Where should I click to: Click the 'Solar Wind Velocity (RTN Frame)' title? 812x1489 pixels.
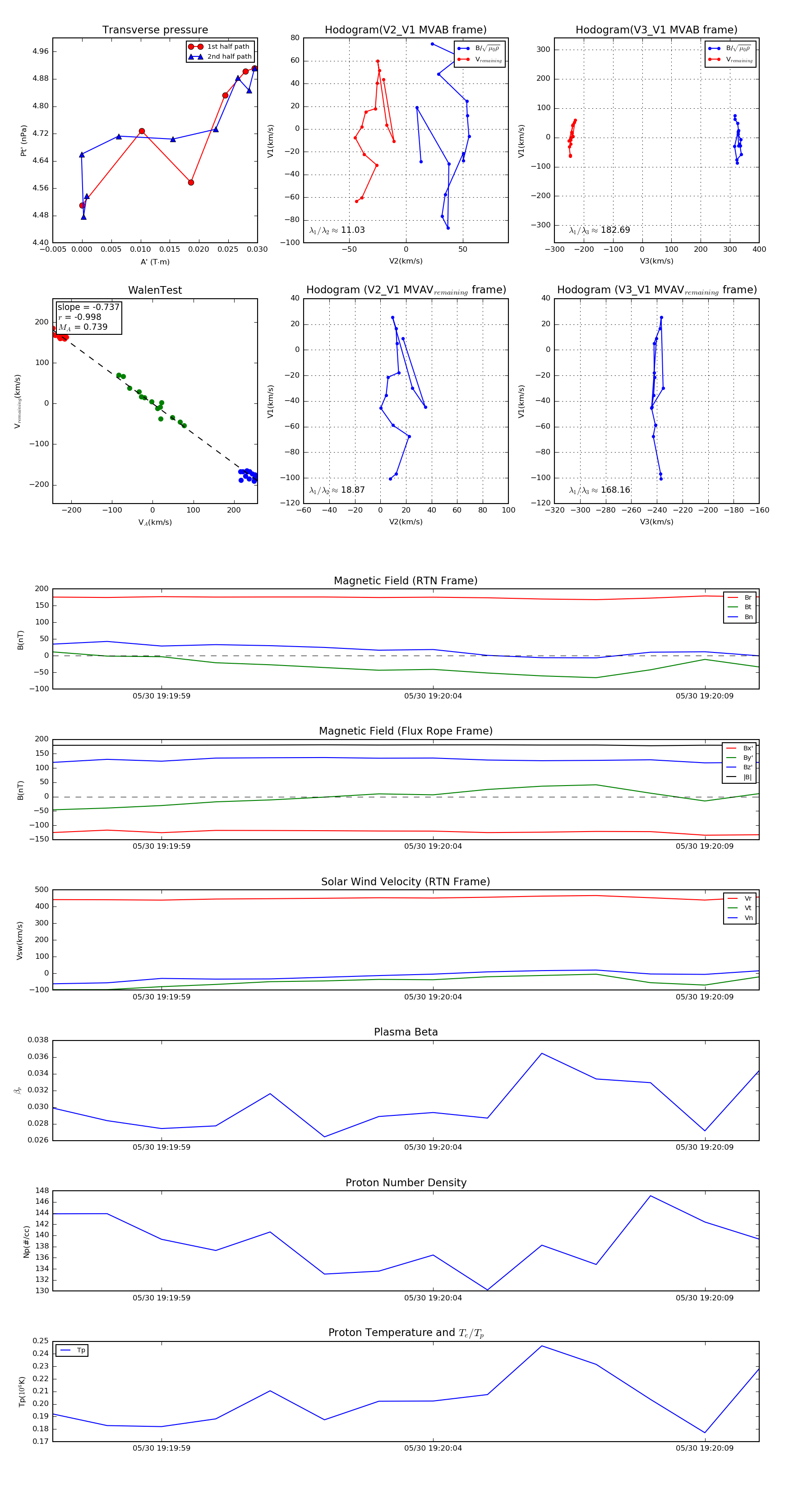pos(406,882)
